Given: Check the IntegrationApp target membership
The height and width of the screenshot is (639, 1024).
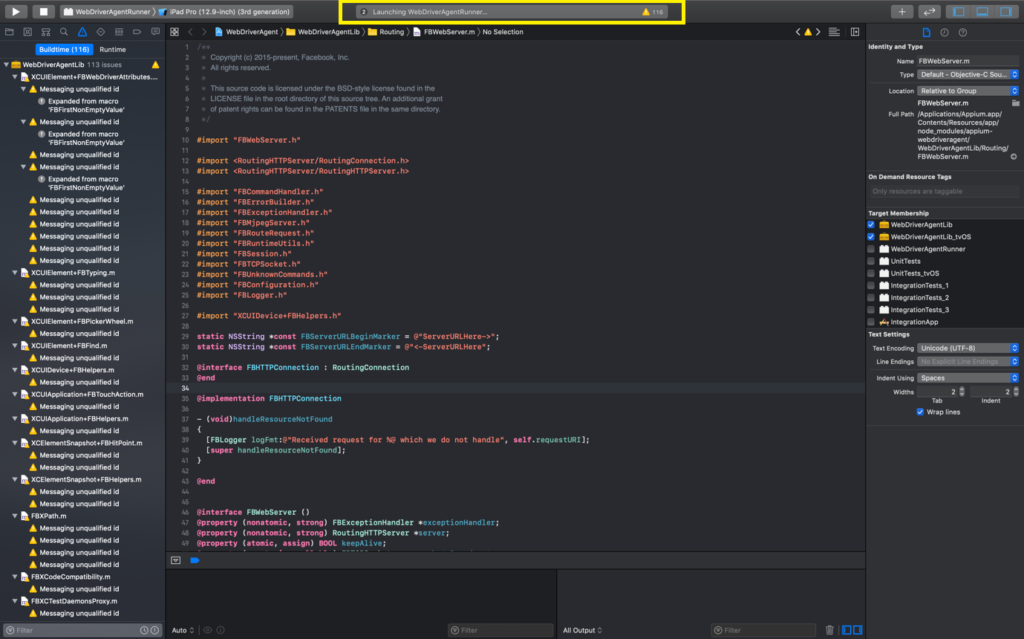Looking at the screenshot, I should click(871, 322).
